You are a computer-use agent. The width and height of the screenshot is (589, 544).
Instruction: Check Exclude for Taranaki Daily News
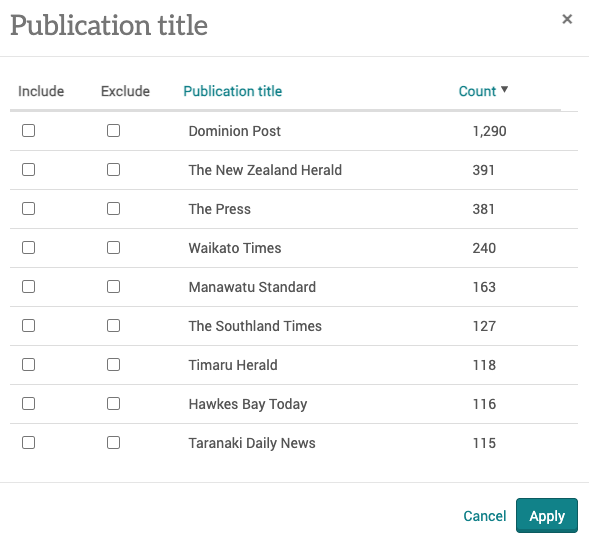click(x=113, y=443)
